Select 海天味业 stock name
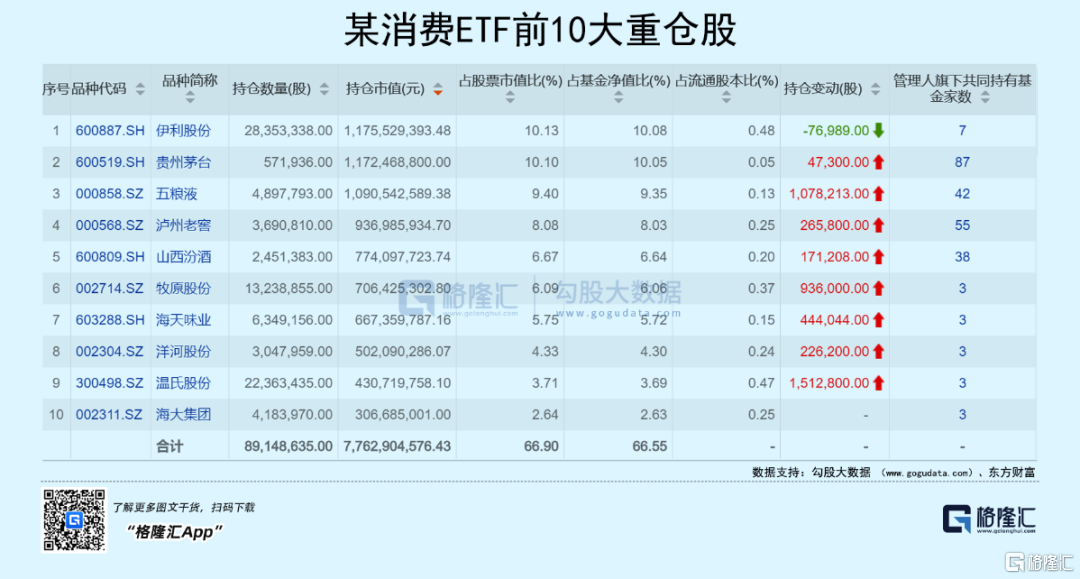This screenshot has width=1080, height=579. click(x=183, y=320)
